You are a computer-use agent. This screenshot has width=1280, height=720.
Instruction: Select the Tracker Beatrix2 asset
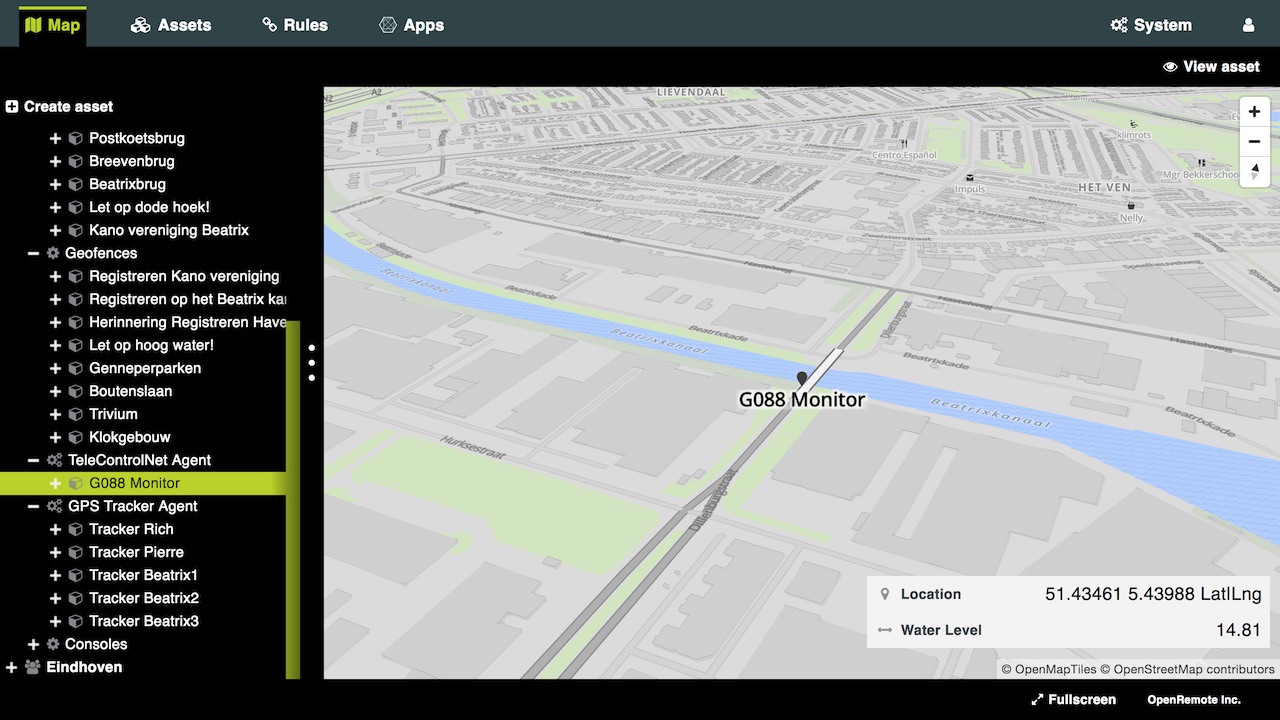pos(144,598)
